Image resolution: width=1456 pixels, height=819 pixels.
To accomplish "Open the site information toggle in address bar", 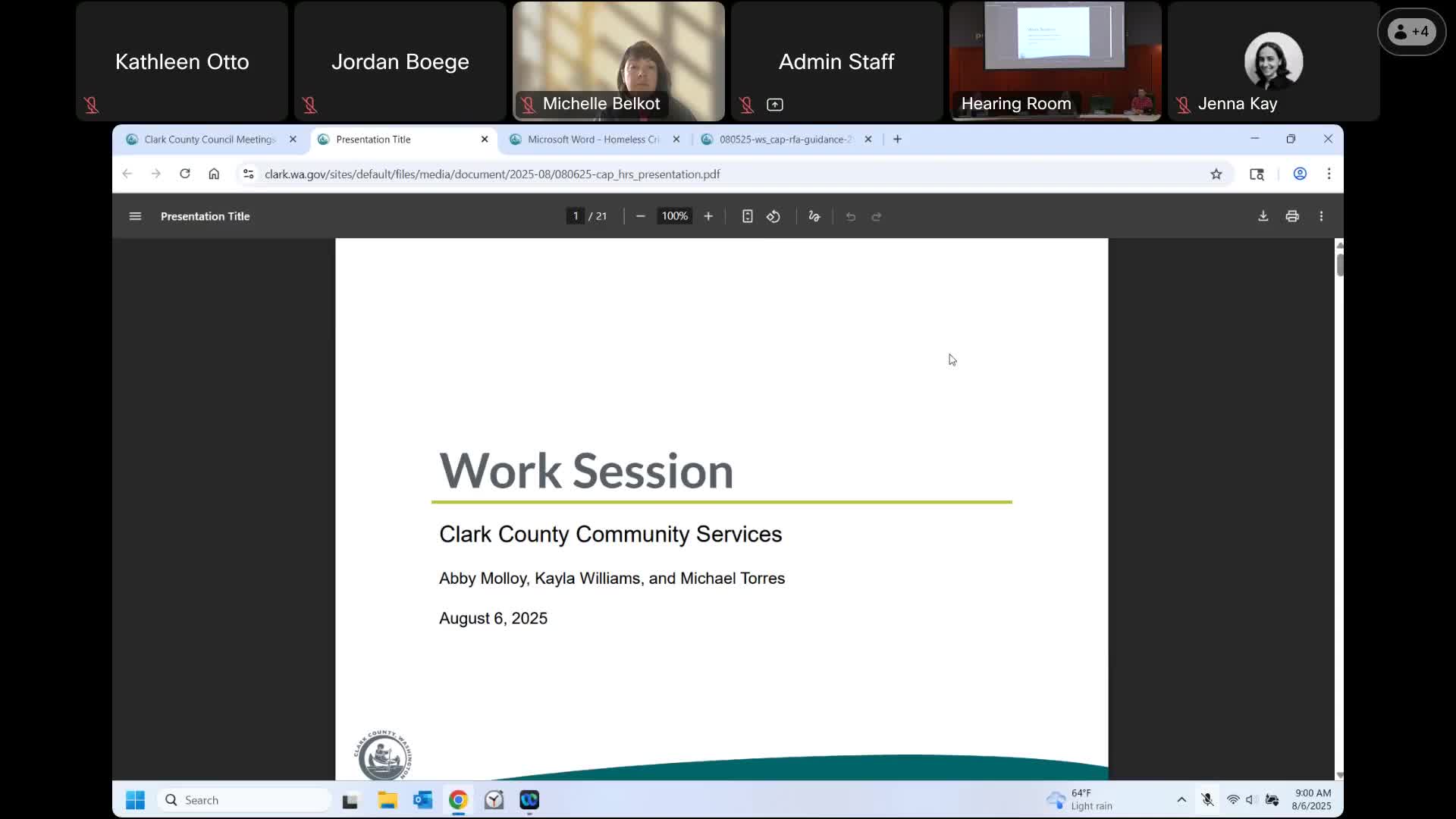I will pyautogui.click(x=248, y=174).
